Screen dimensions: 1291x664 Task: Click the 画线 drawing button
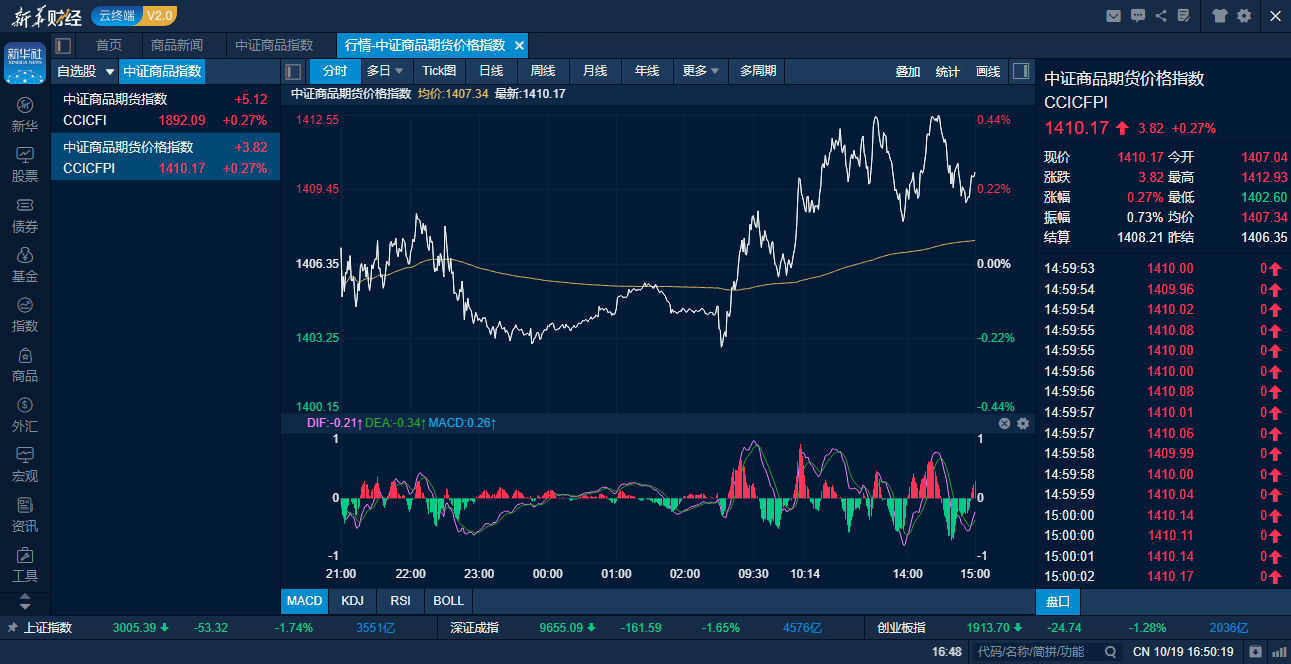click(988, 71)
